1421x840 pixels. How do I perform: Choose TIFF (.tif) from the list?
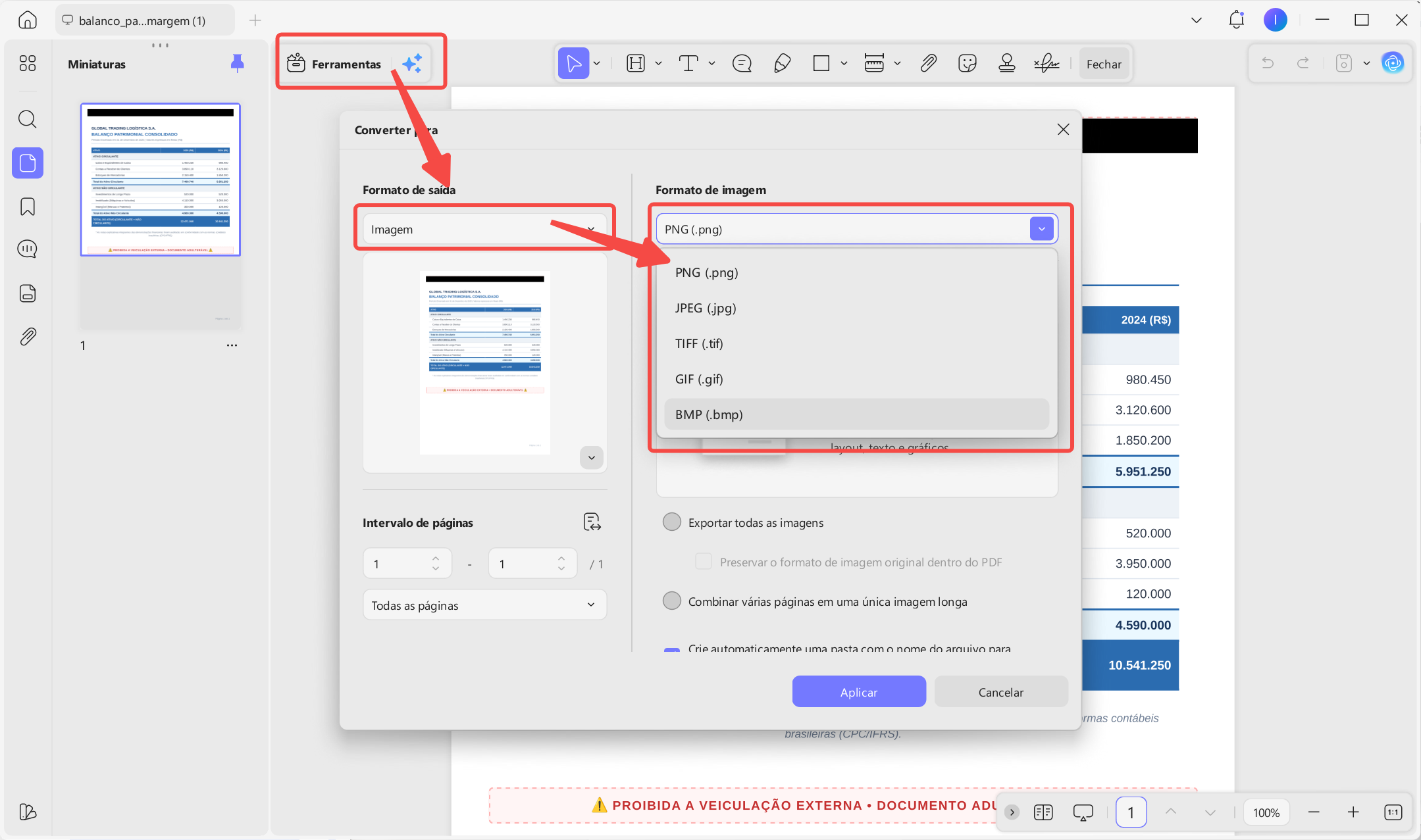(x=856, y=343)
